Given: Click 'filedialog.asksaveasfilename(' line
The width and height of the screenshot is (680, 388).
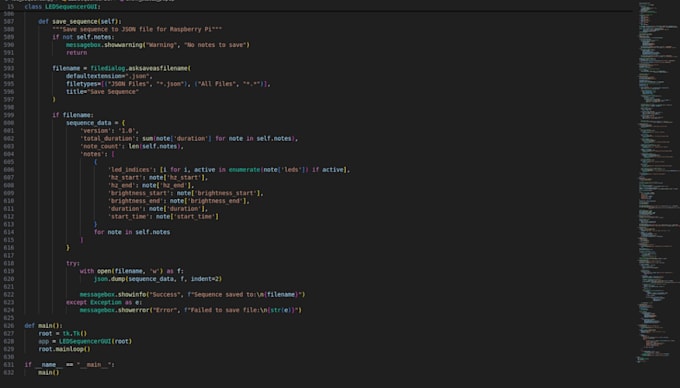Looking at the screenshot, I should tap(121, 68).
